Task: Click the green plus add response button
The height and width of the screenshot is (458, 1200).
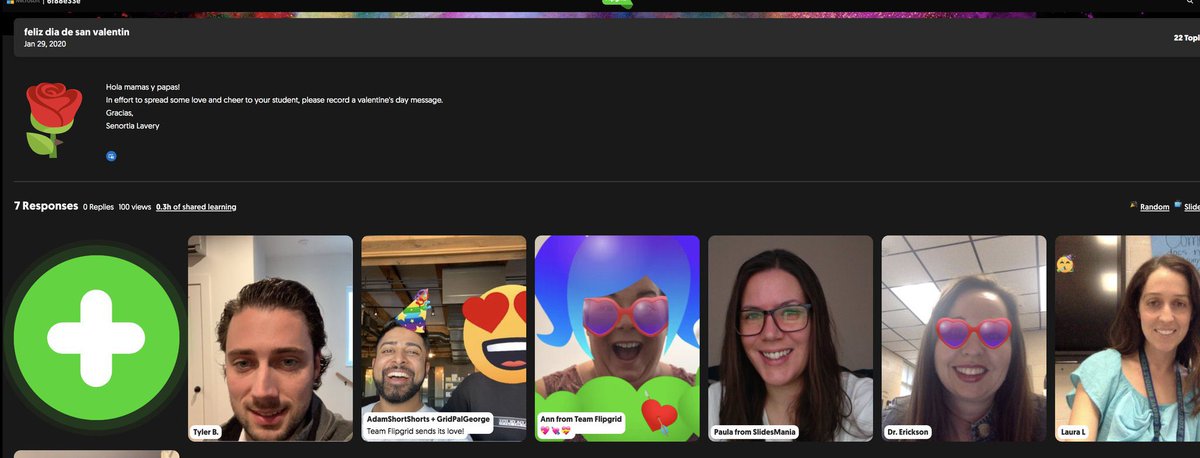Action: point(96,337)
